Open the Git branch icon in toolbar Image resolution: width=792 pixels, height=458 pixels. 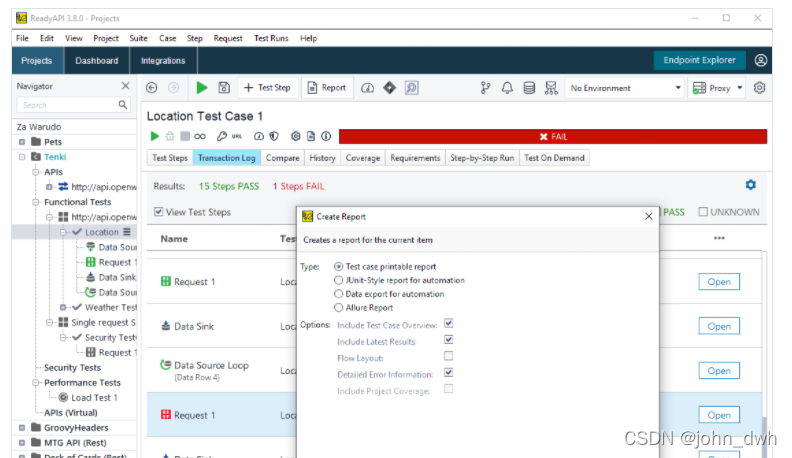click(485, 88)
